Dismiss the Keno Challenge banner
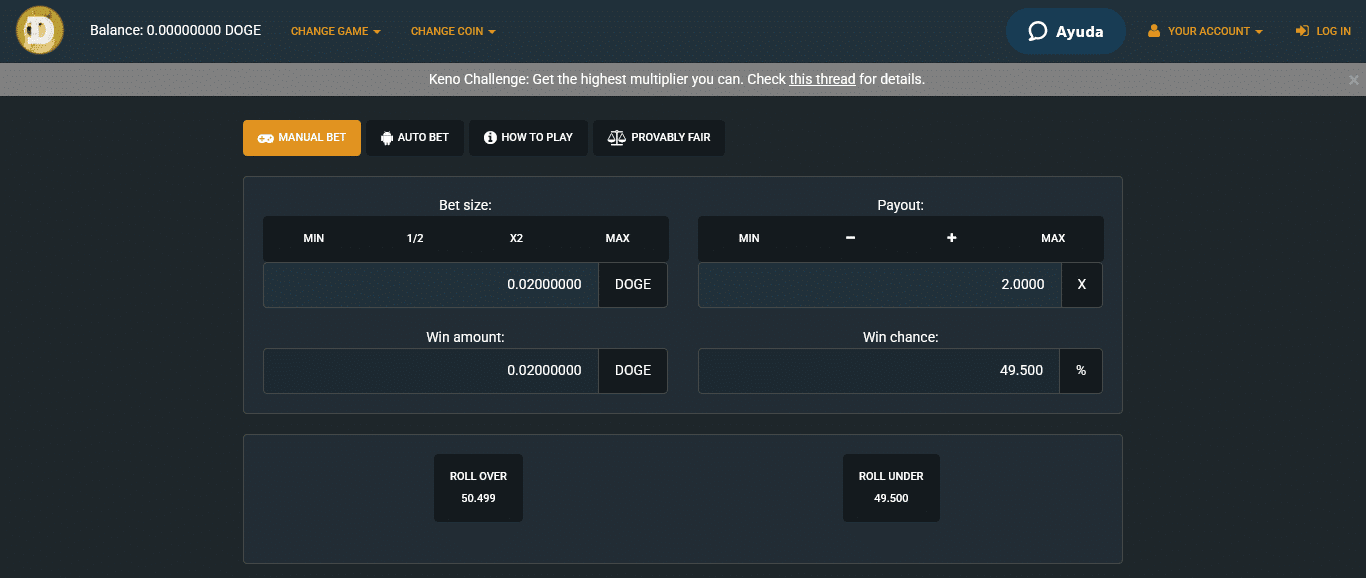 1353,78
